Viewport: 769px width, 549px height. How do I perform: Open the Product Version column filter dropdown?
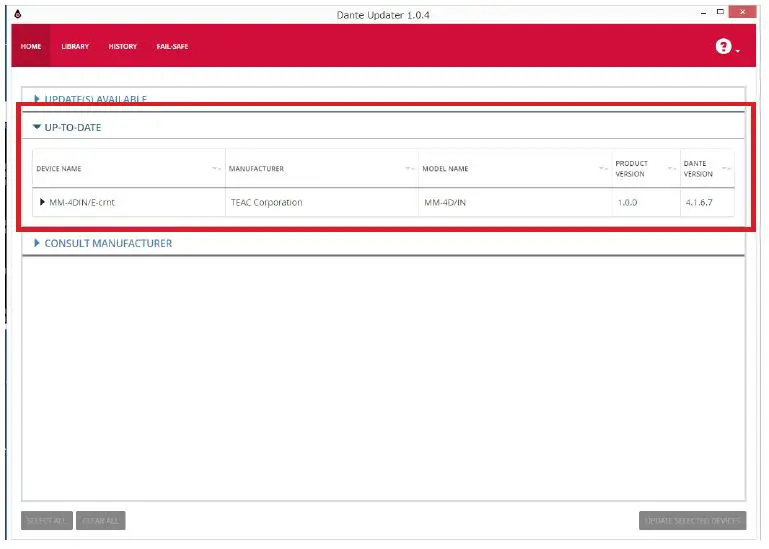[671, 169]
